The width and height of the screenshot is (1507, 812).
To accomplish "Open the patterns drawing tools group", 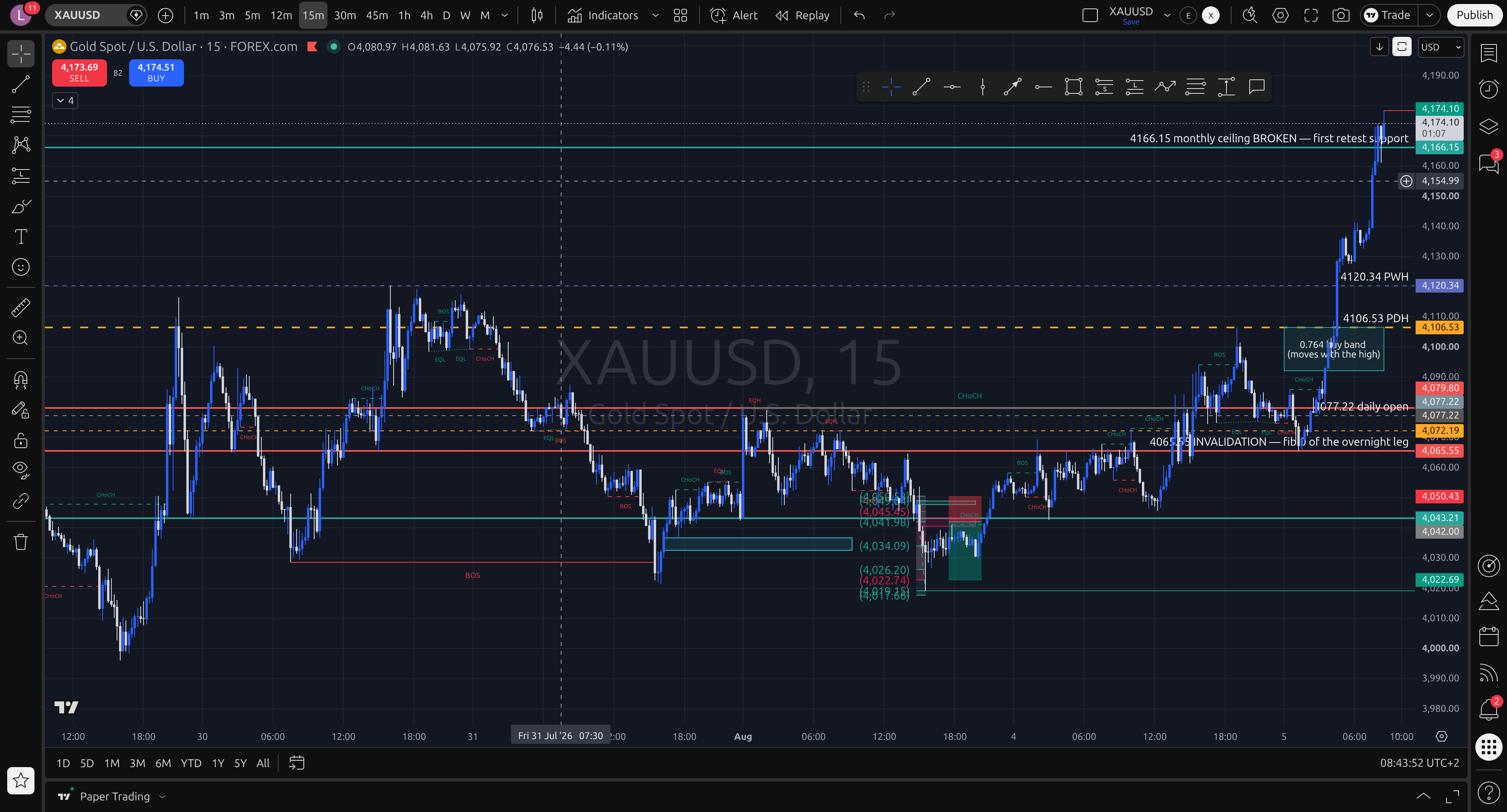I will [x=21, y=145].
